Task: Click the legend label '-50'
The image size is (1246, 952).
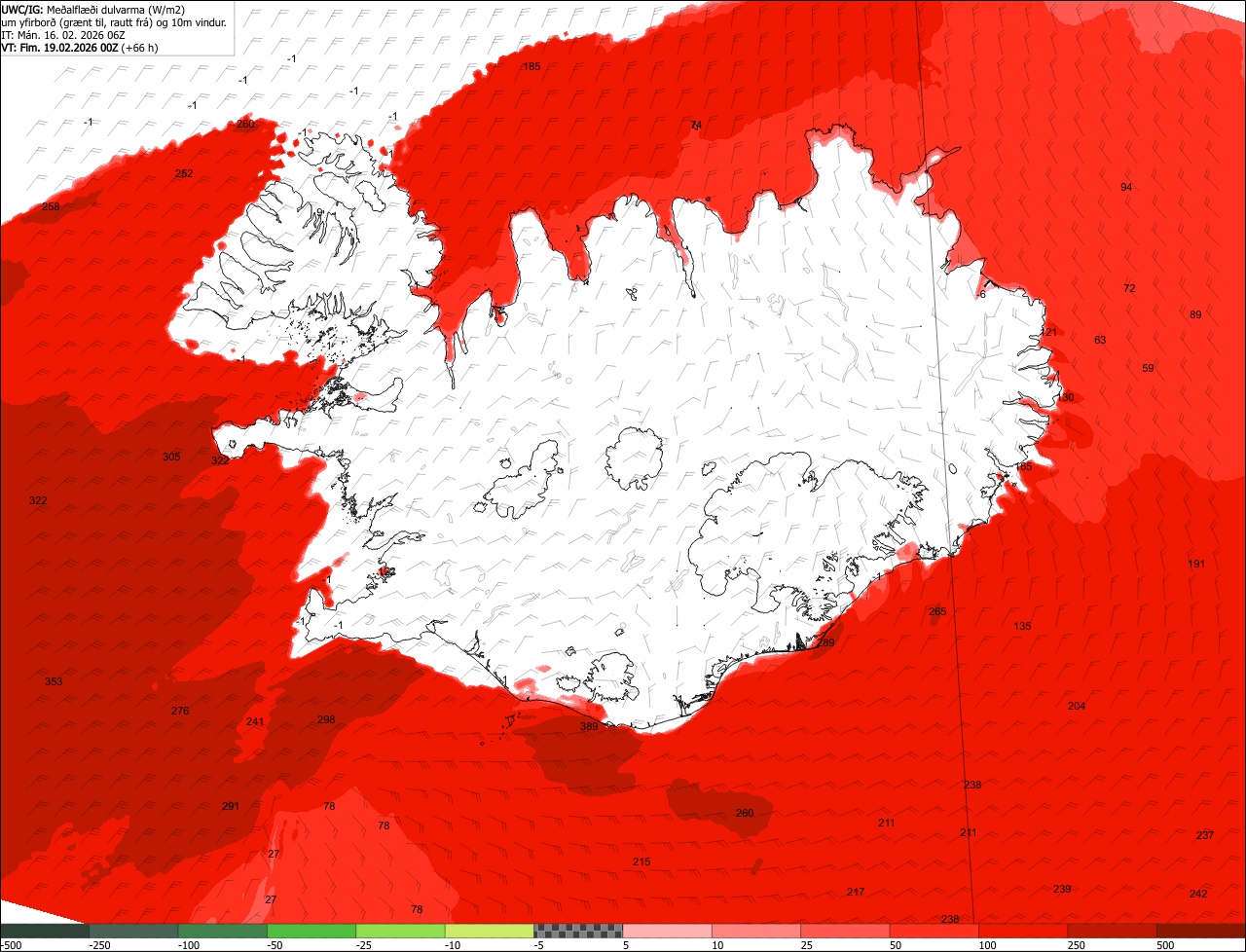Action: point(276,945)
